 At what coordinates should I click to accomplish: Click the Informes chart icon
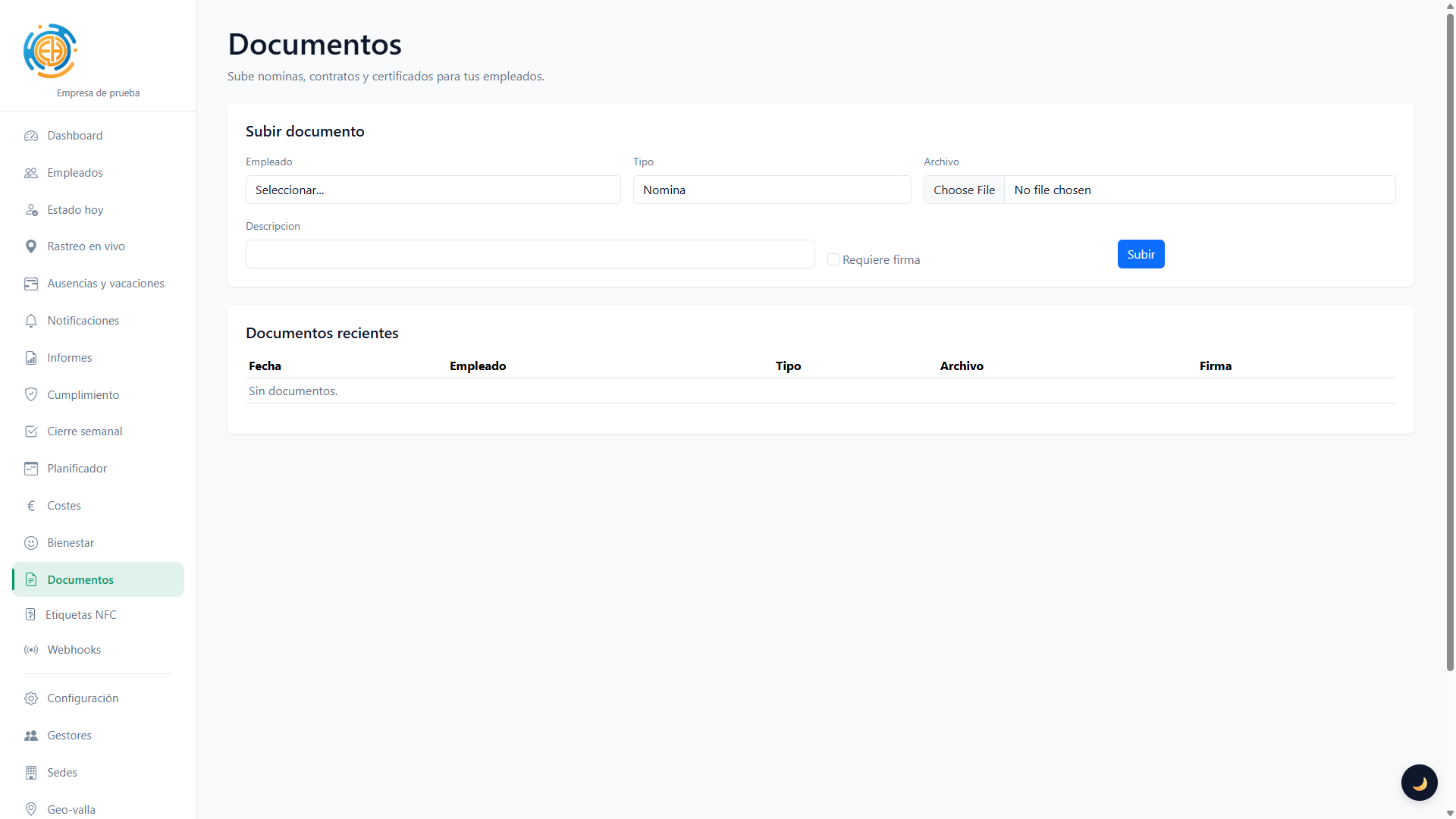31,358
